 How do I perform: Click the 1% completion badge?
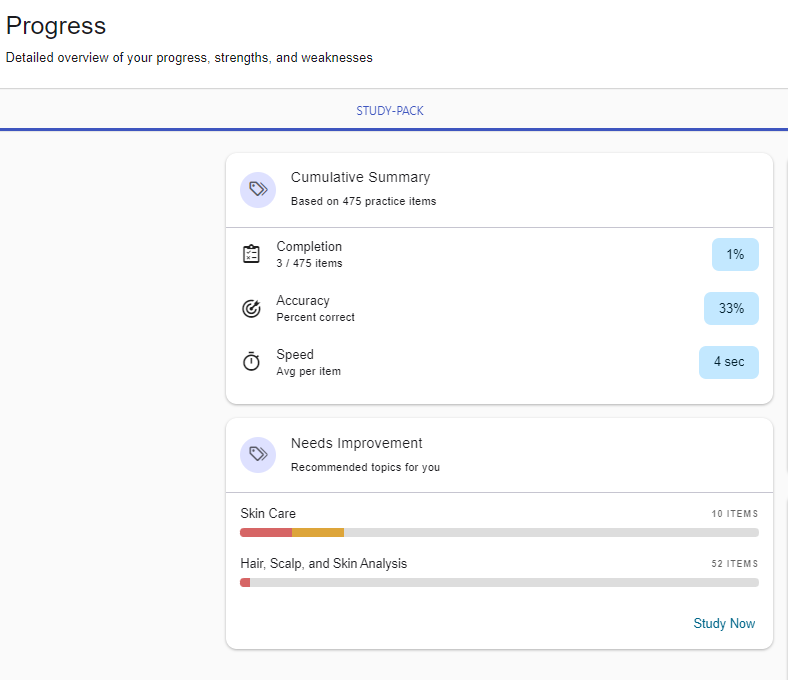tap(735, 255)
